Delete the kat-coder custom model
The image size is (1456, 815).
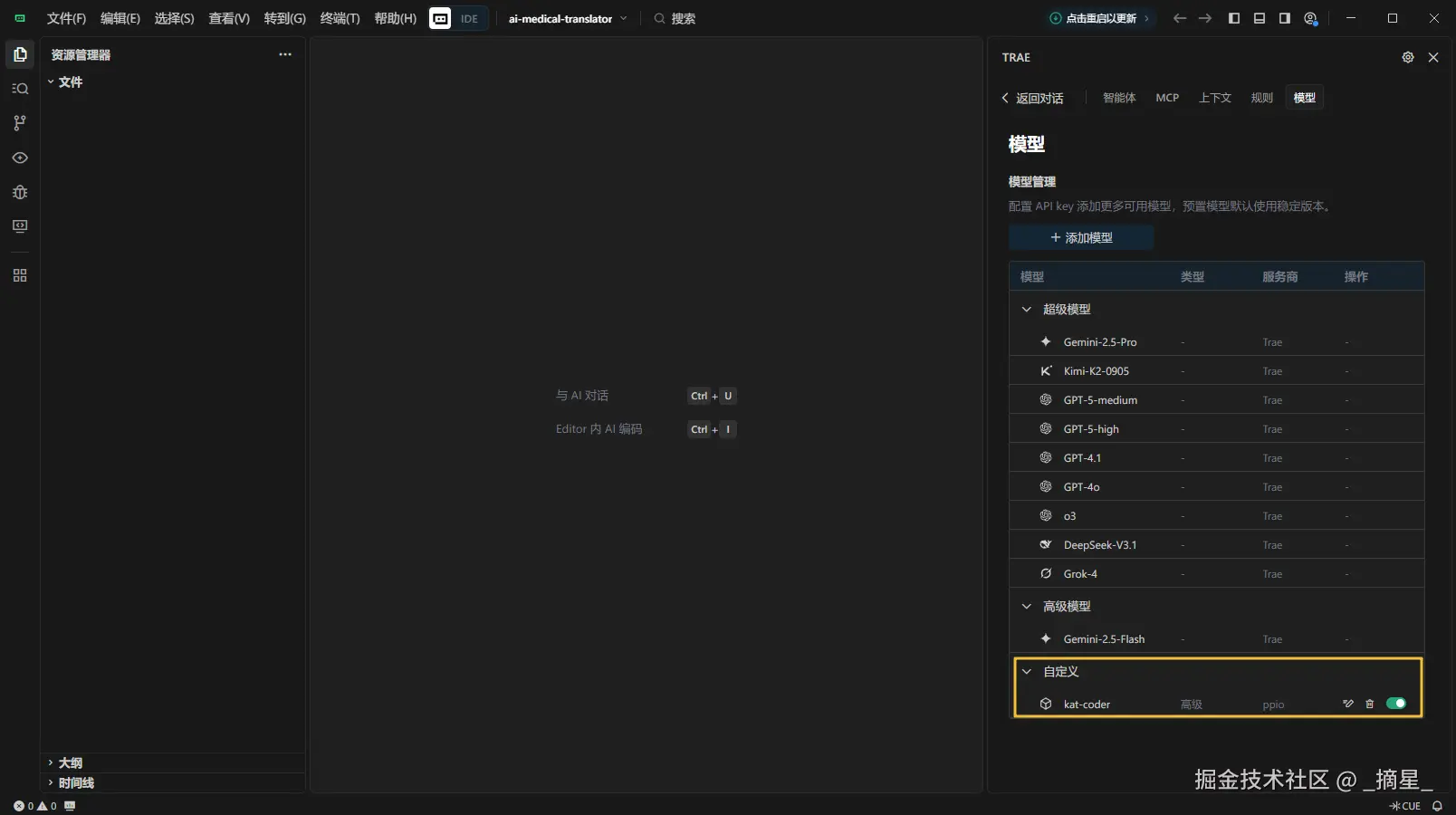pos(1369,704)
